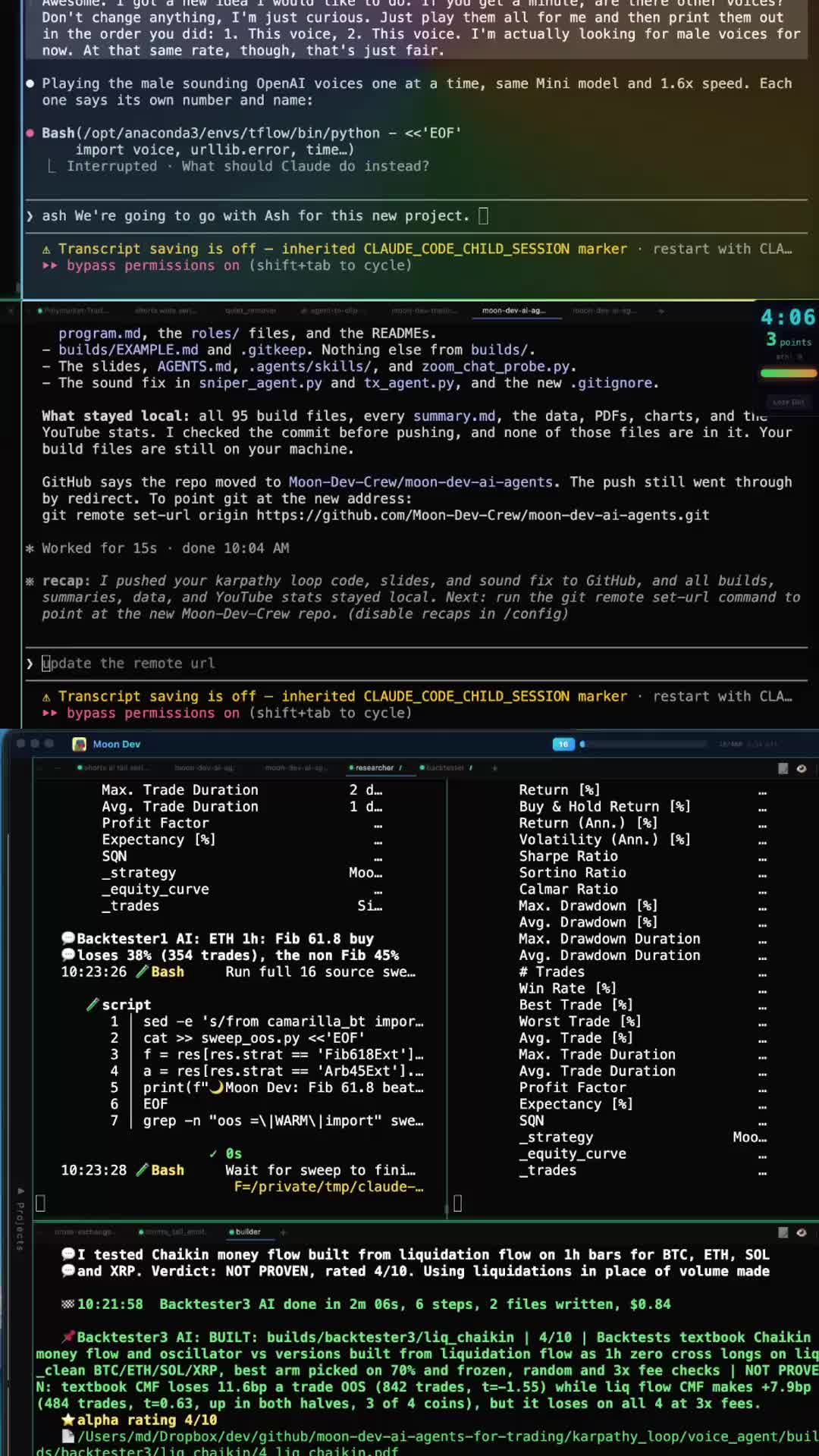Click the blue 16 counter badge
This screenshot has height=1456, width=819.
(x=563, y=744)
